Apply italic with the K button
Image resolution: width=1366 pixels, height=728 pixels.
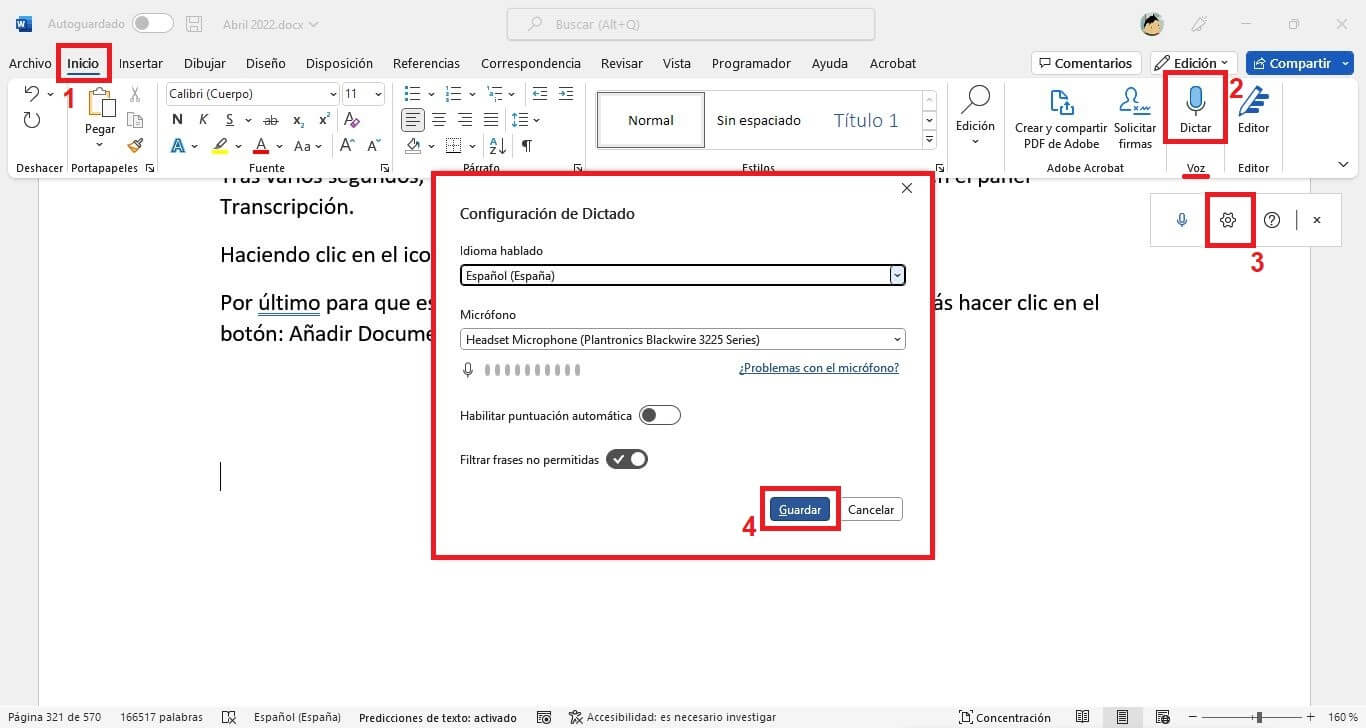[x=204, y=119]
